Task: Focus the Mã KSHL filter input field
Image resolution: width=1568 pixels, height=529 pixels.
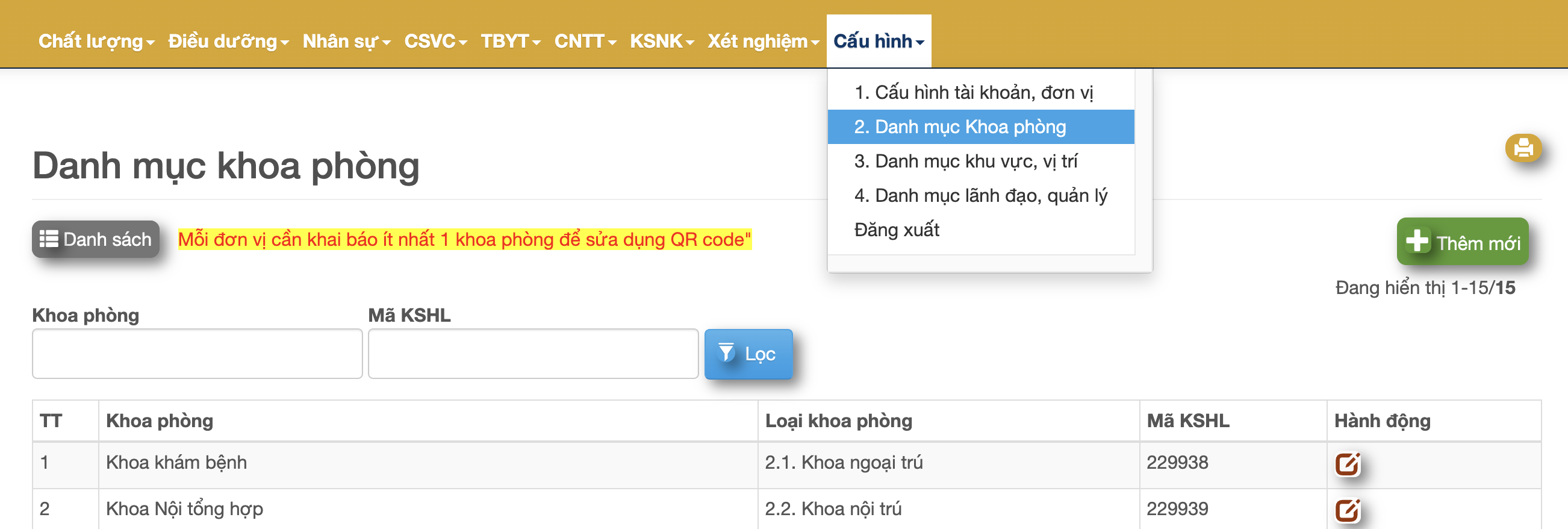Action: tap(533, 354)
